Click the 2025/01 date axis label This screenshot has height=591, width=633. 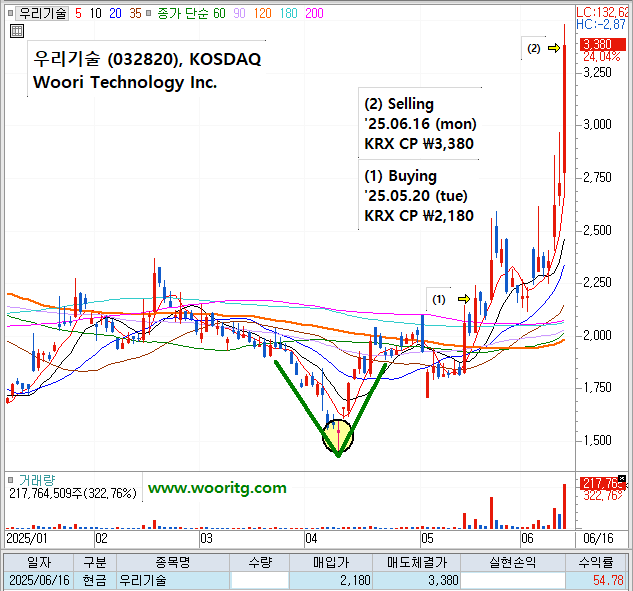[27, 538]
